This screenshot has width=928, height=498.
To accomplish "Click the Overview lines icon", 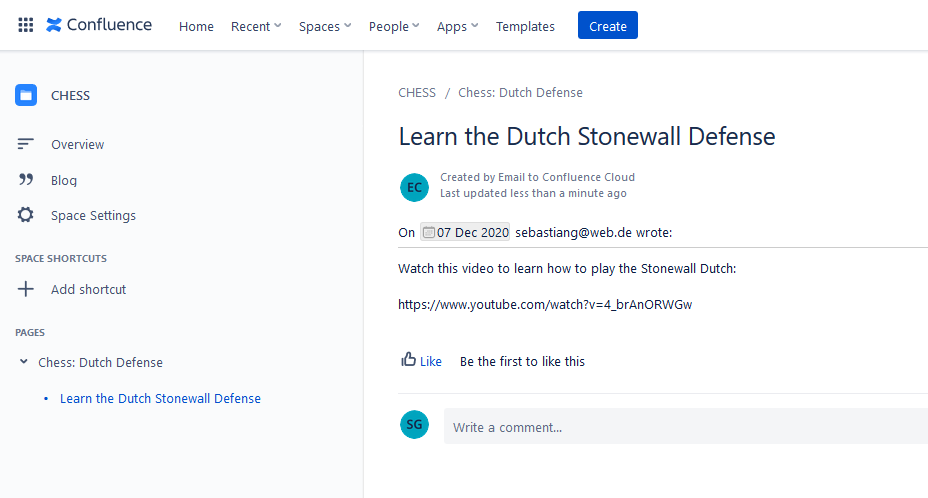I will 25,144.
